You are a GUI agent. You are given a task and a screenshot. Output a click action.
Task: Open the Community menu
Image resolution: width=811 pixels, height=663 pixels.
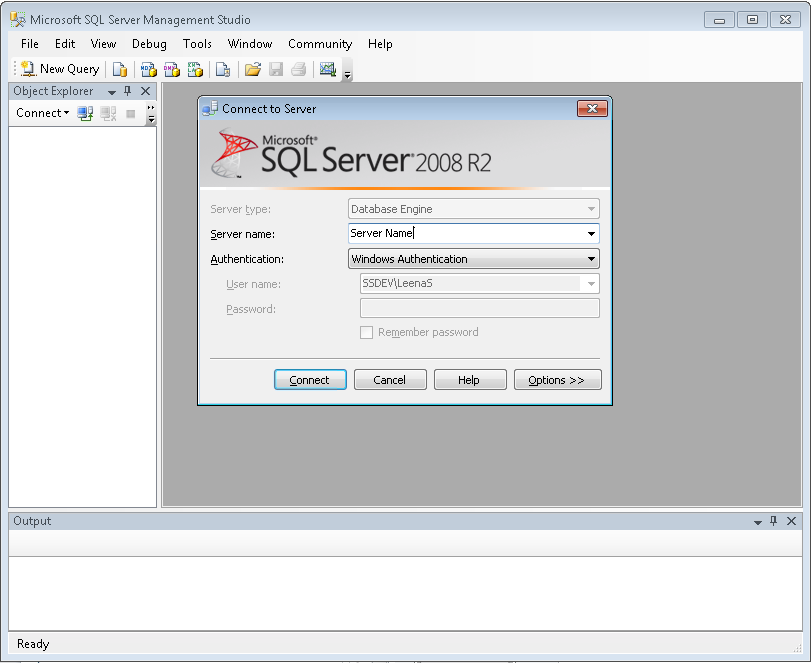coord(320,44)
